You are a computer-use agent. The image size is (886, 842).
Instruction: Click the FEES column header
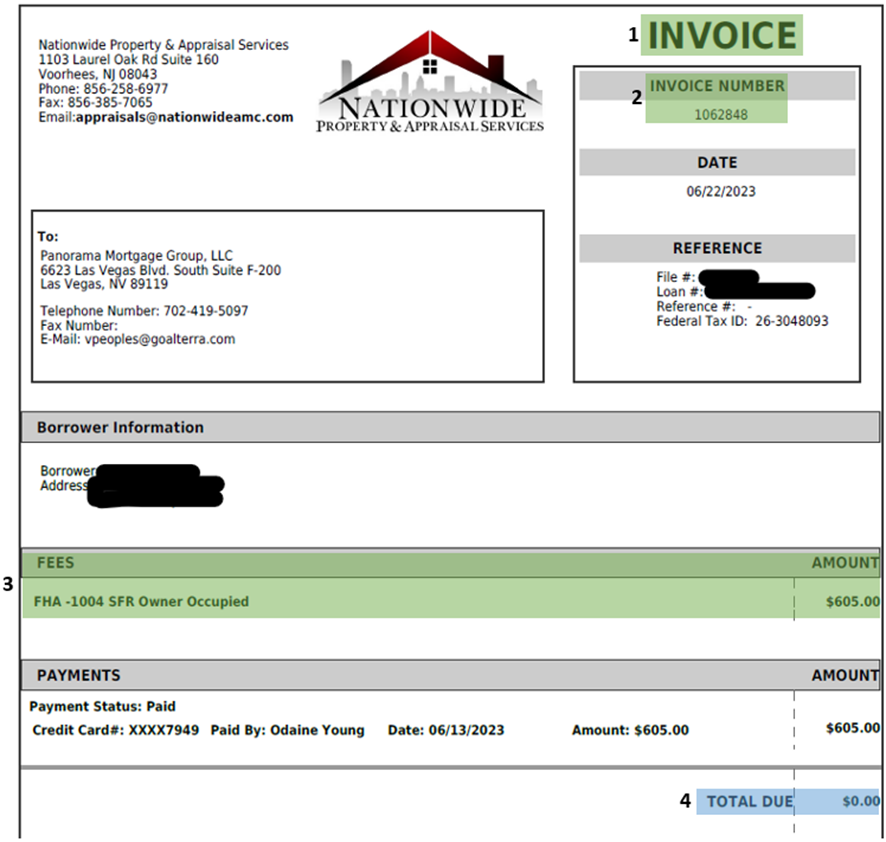[56, 563]
